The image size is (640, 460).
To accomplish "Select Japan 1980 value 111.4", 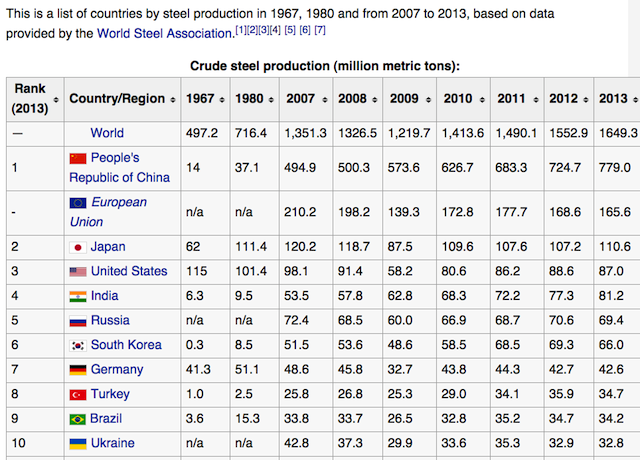I will point(251,247).
